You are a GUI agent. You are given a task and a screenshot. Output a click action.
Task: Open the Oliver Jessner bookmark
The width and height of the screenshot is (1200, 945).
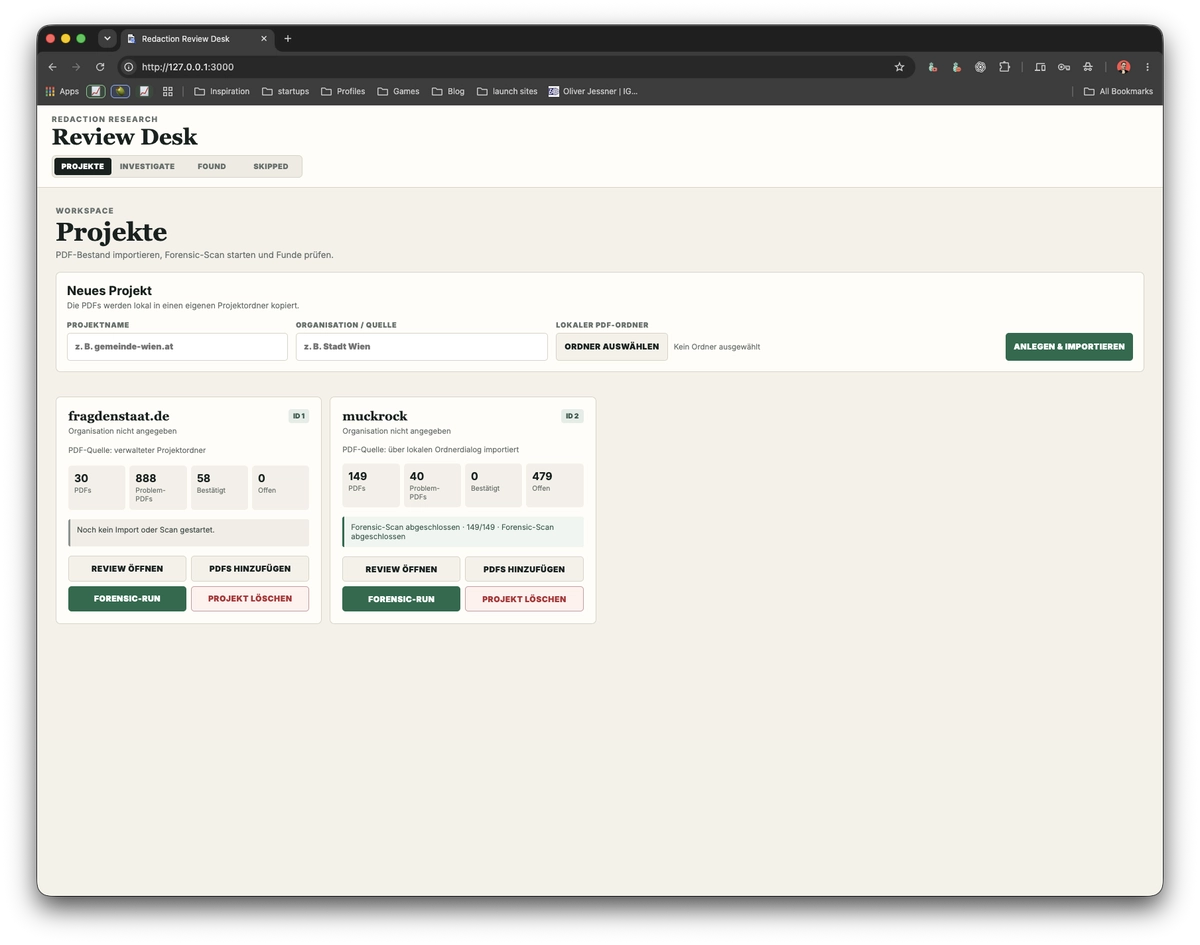(593, 91)
